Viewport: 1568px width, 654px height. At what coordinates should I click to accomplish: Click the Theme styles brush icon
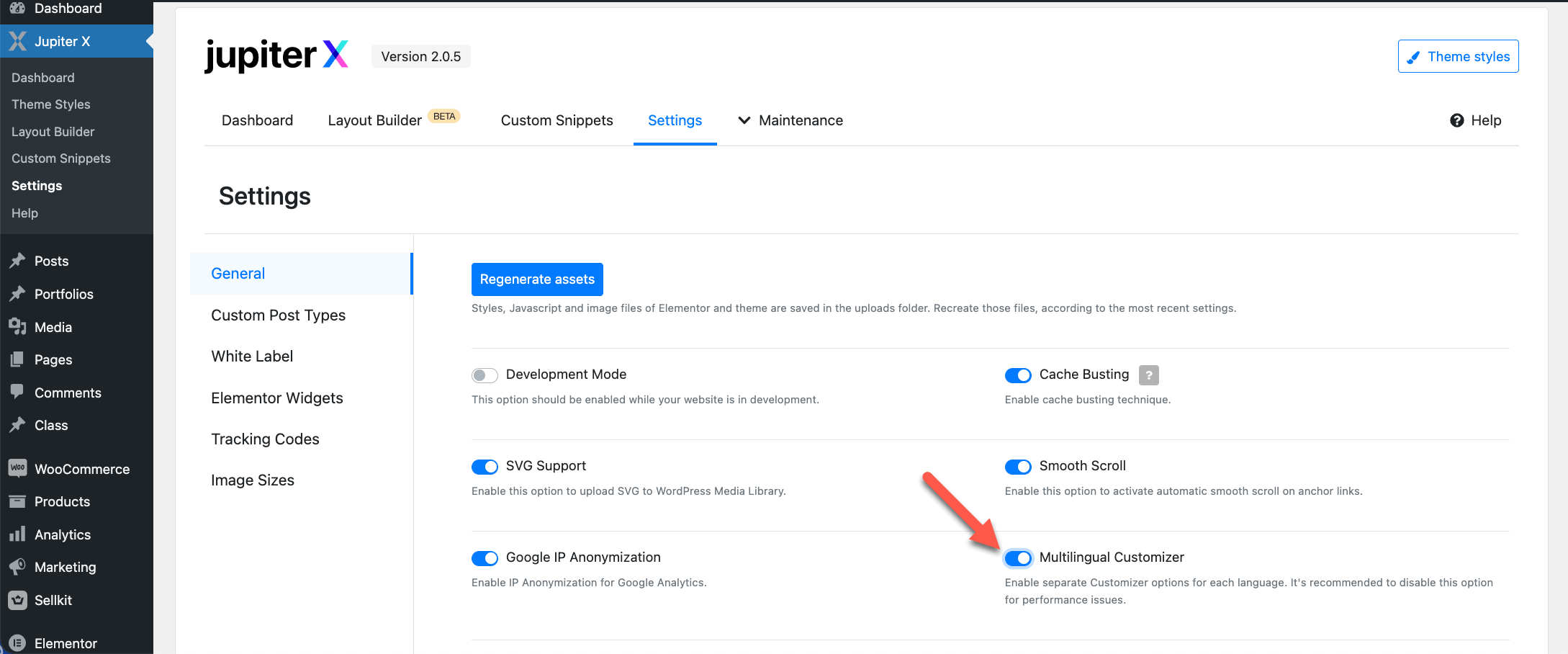(x=1413, y=57)
